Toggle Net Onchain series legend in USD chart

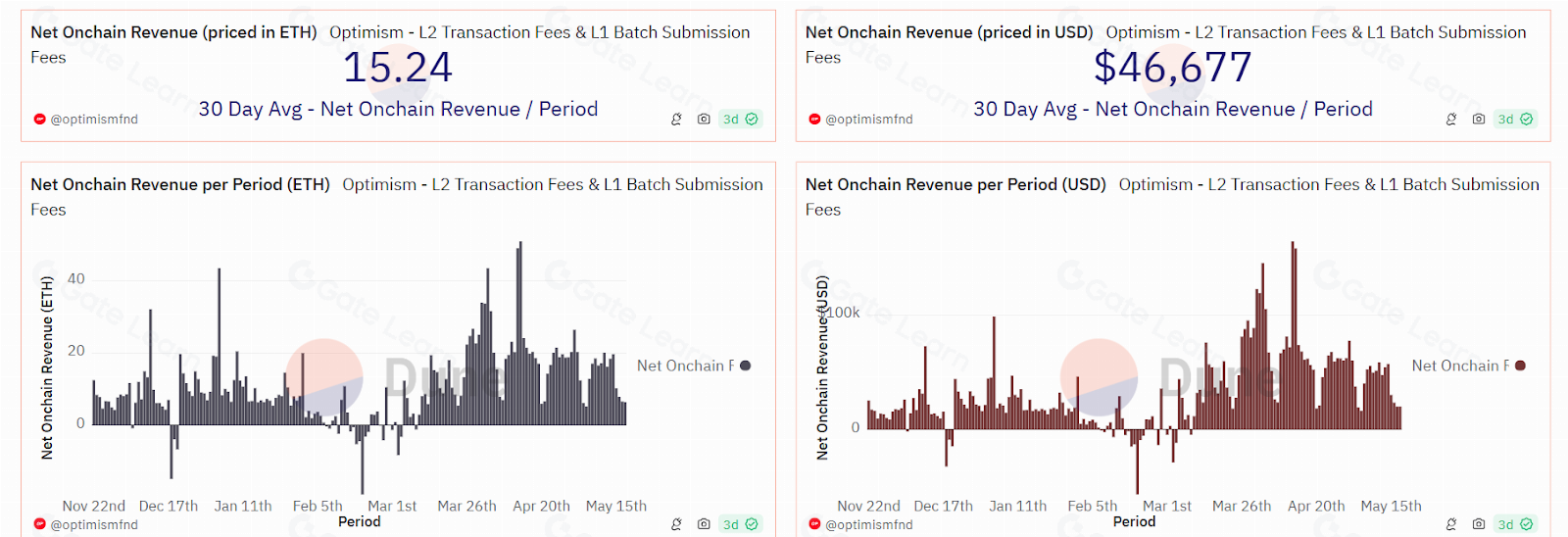1460,366
